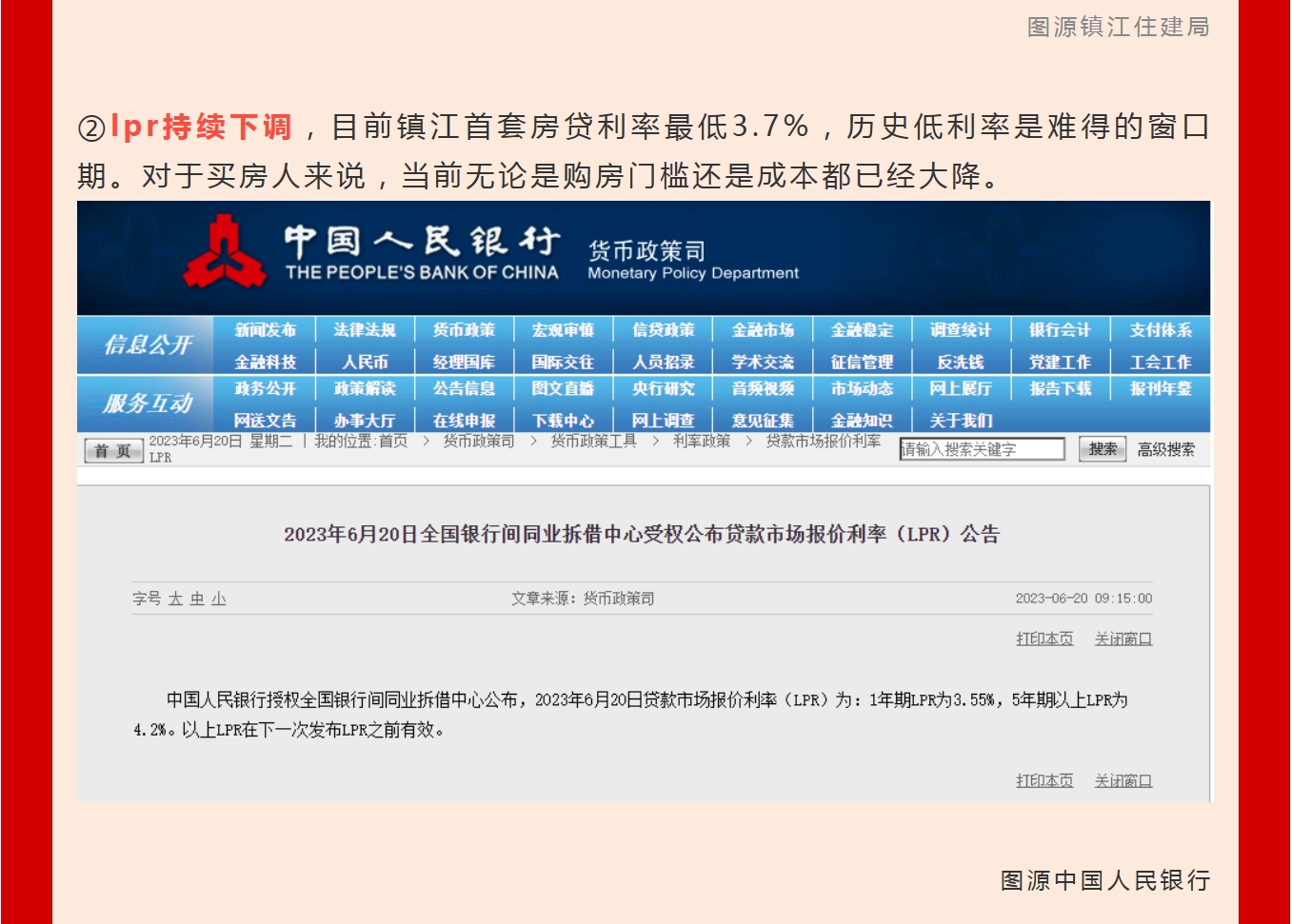
Task: Click the 搜索 search button
Action: (1102, 449)
